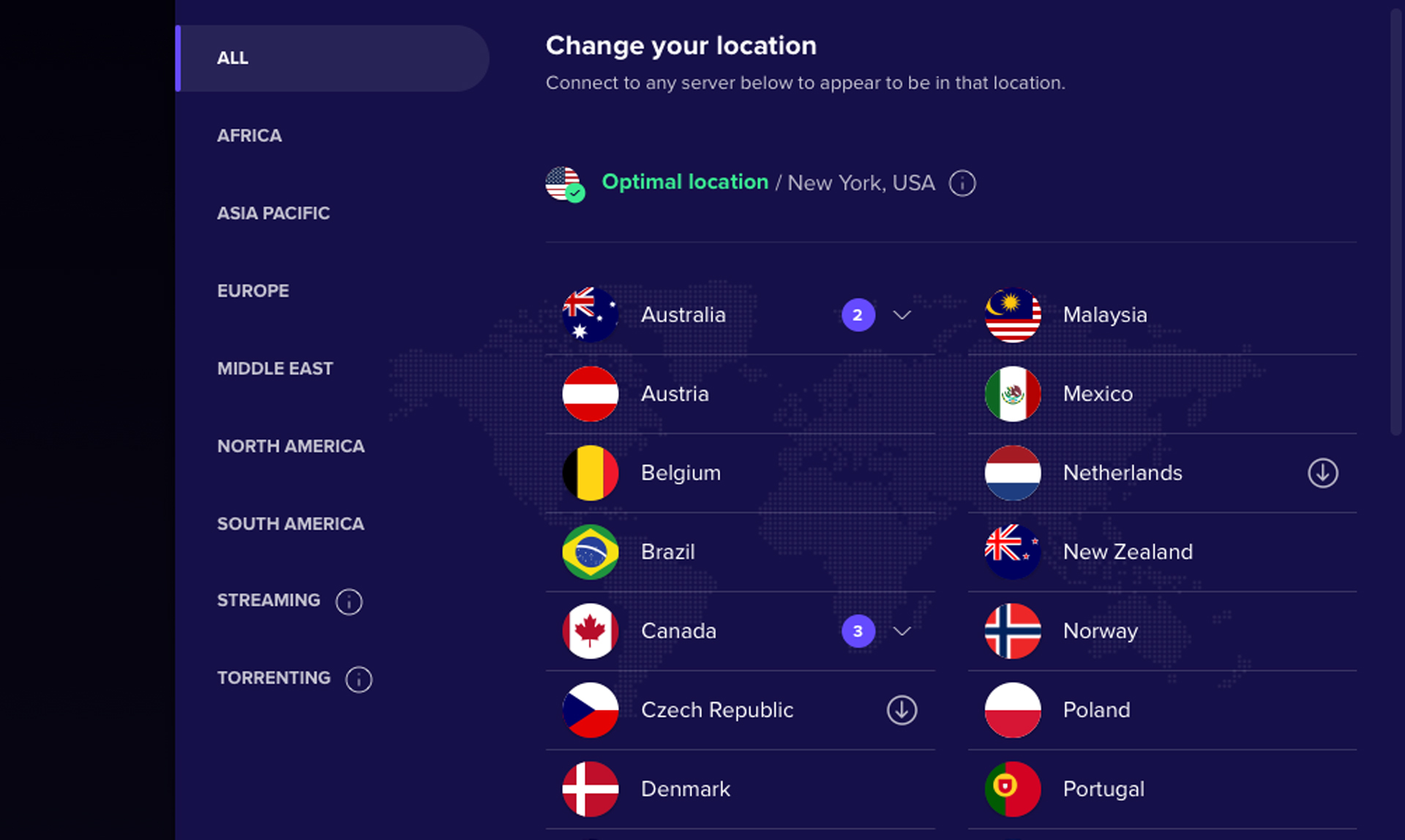Select the North America region tab
The height and width of the screenshot is (840, 1405).
tap(290, 445)
